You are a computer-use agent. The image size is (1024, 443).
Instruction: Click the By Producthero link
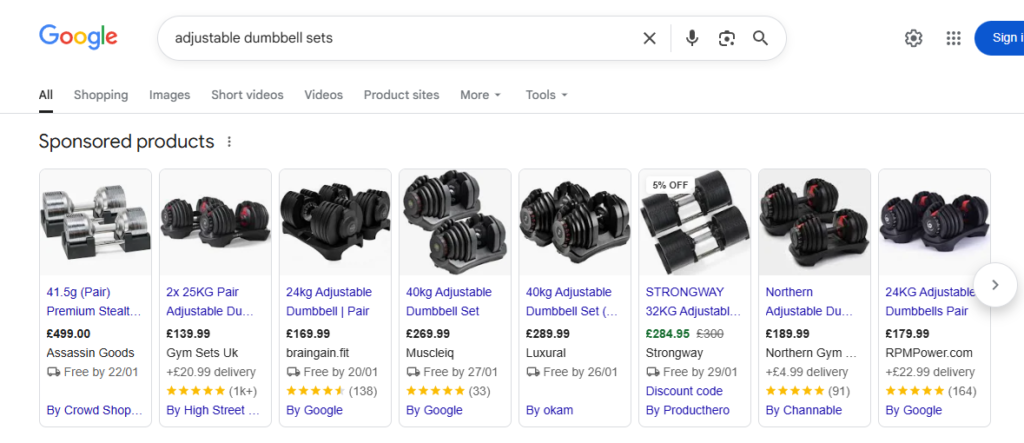tap(688, 410)
